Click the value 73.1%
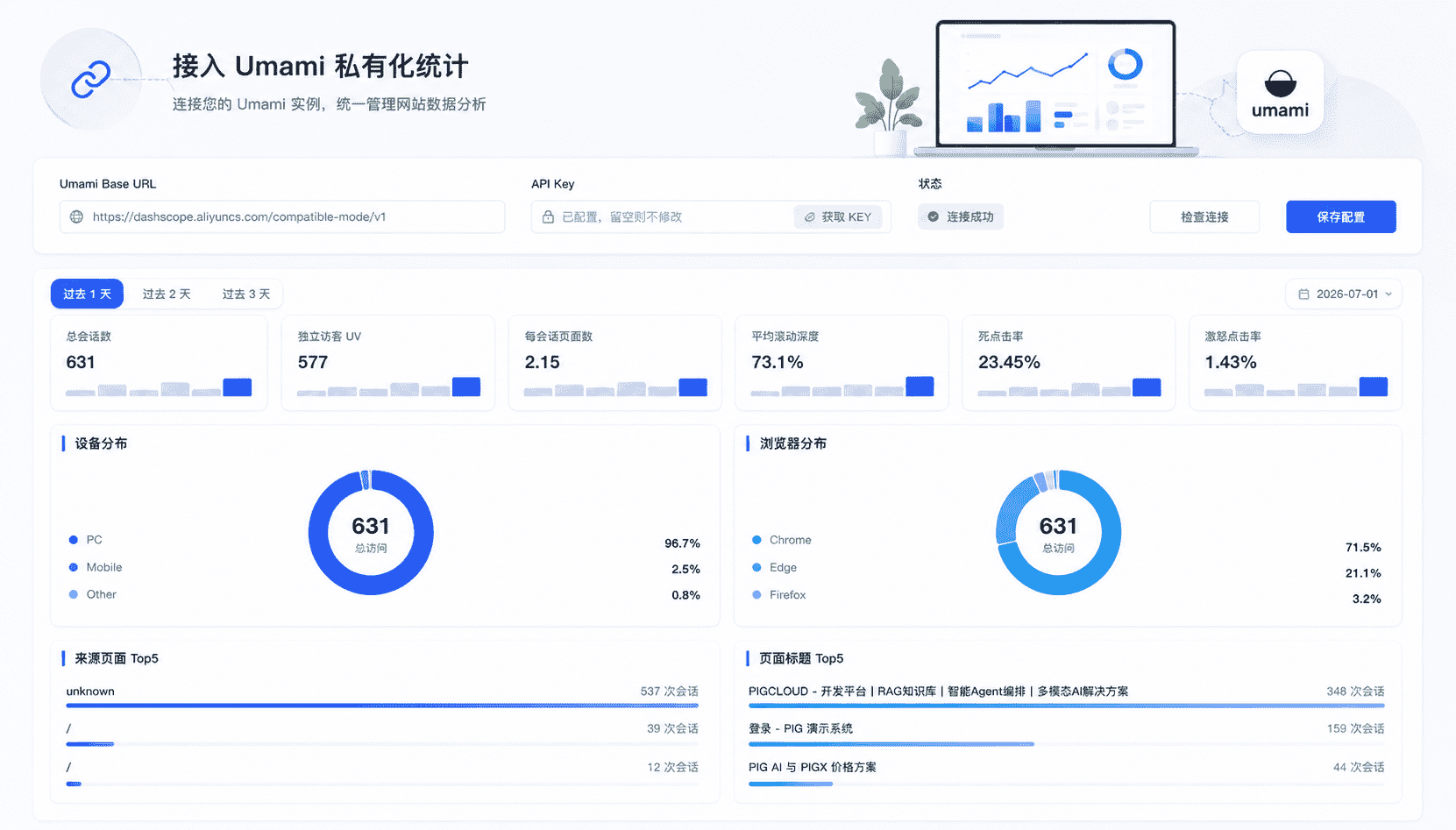Screen dimensions: 1456x830 point(778,362)
